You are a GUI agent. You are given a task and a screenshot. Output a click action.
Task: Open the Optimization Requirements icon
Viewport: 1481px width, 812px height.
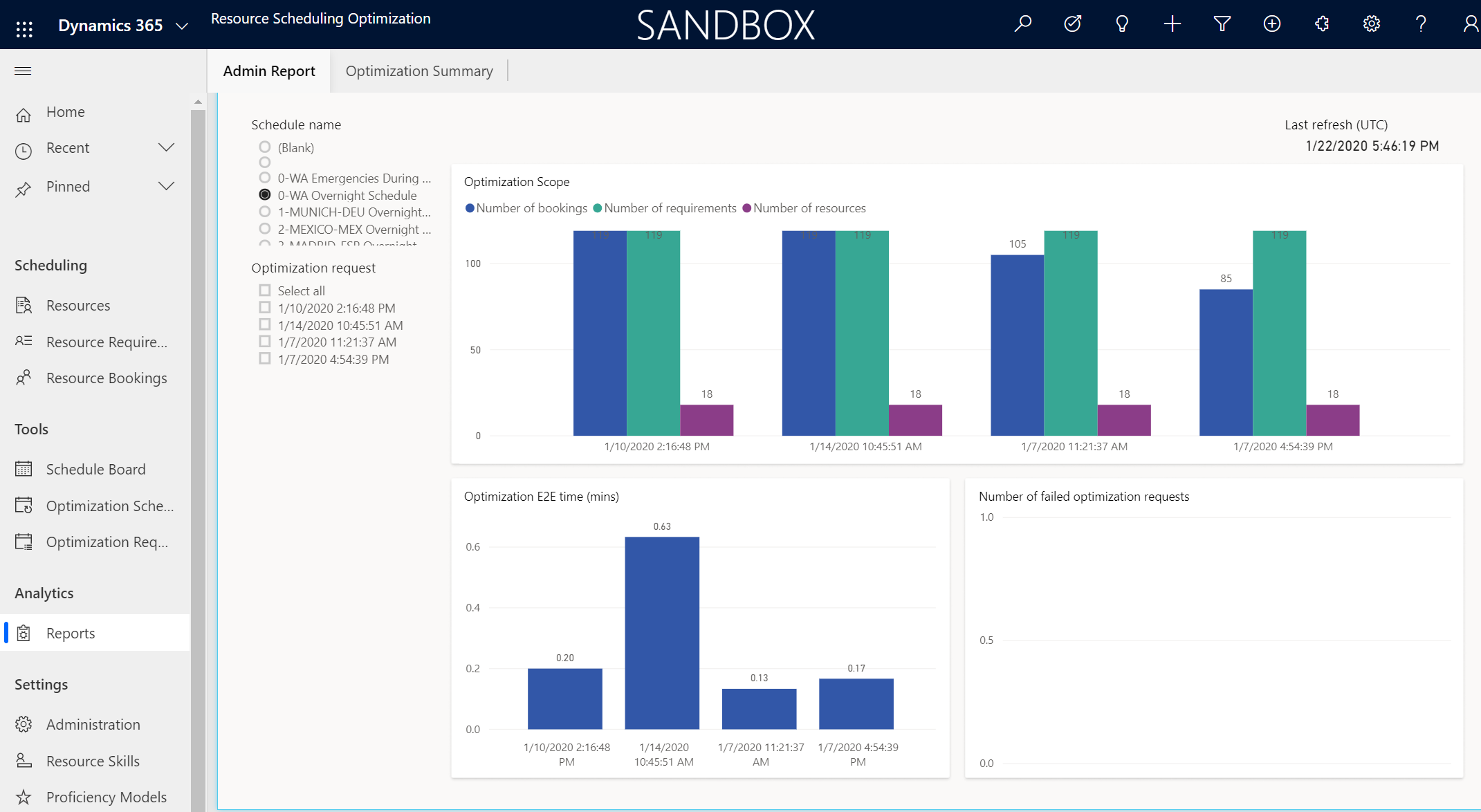[24, 541]
